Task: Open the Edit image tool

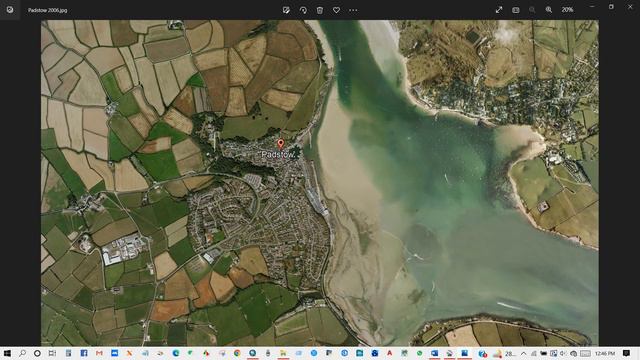Action: [286, 10]
